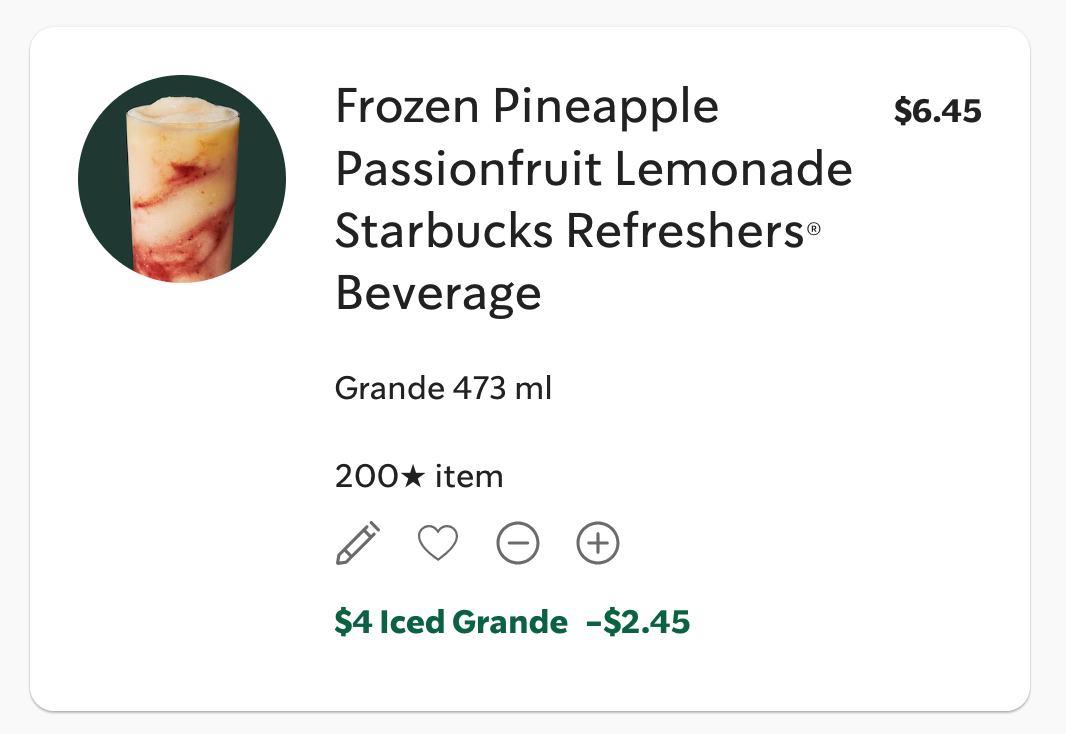The image size is (1066, 734).
Task: Open the $4 Iced Grande deal
Action: coord(450,621)
